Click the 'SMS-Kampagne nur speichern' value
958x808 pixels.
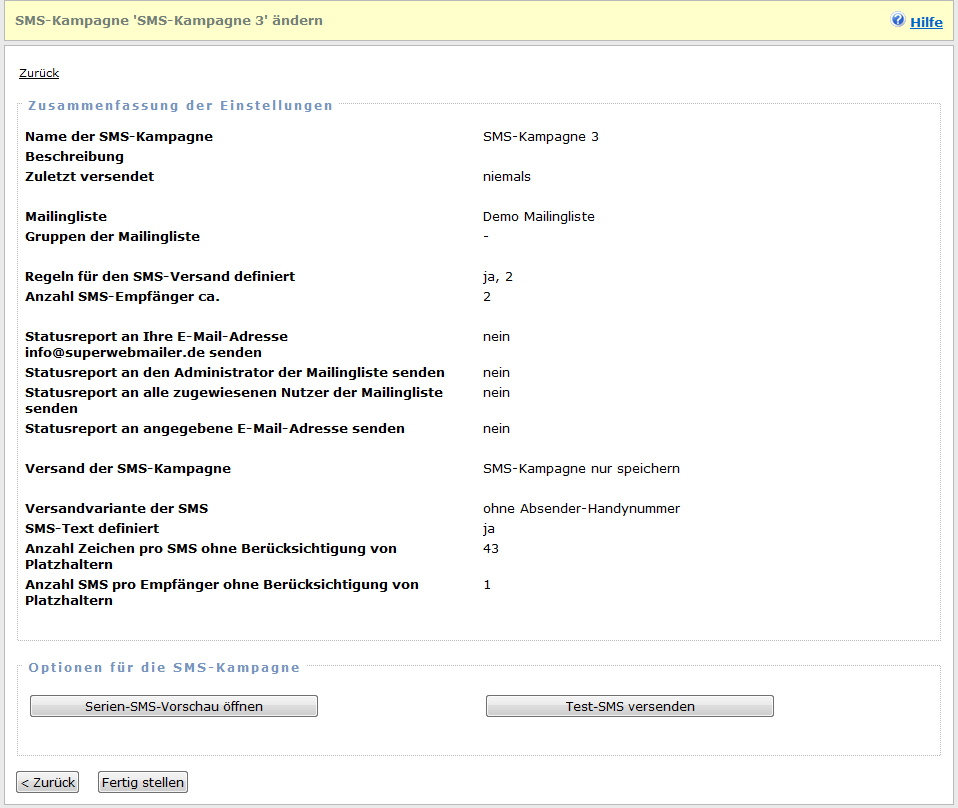[581, 468]
